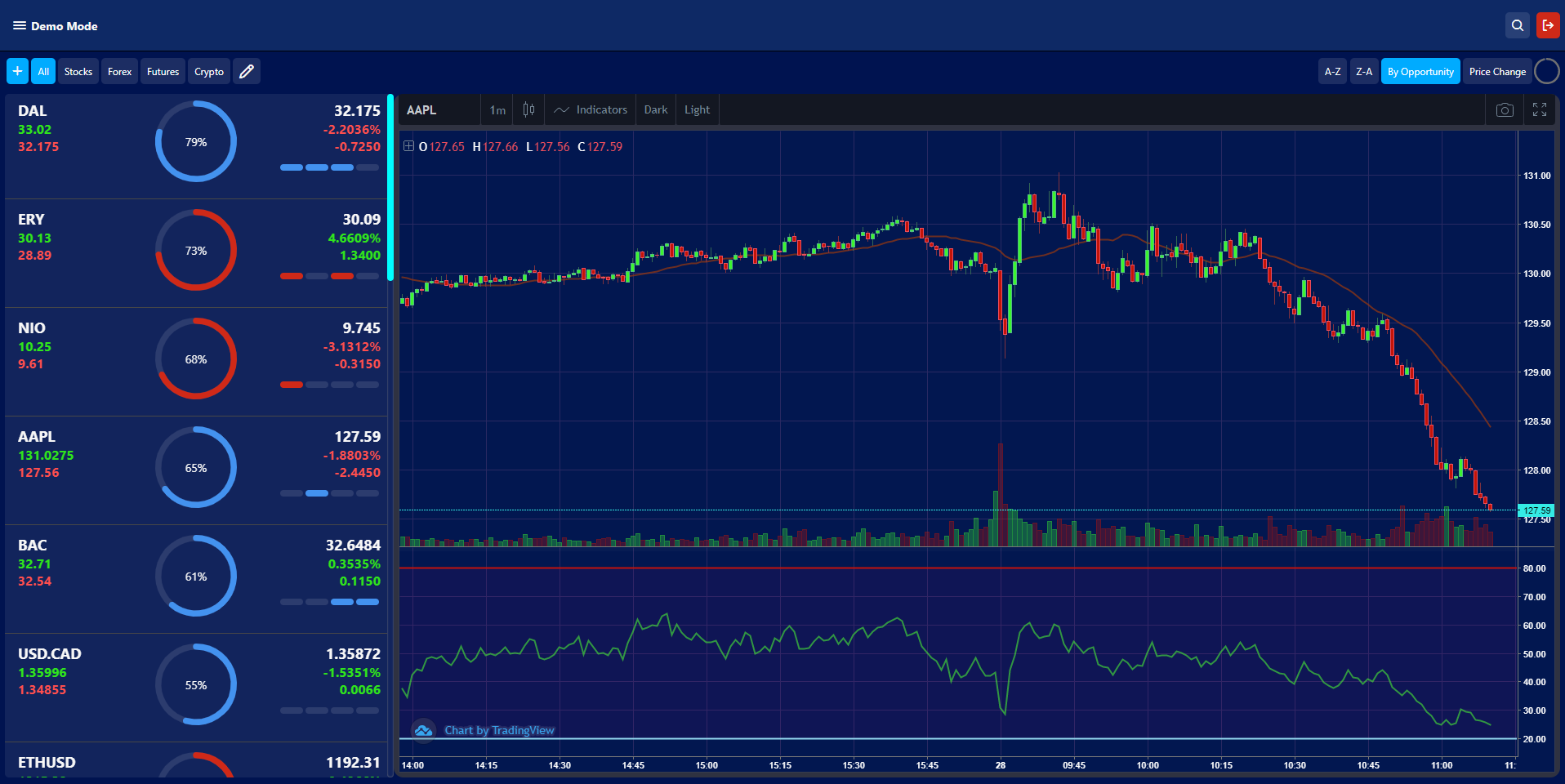Image resolution: width=1565 pixels, height=784 pixels.
Task: Open the hamburger menu next to Demo Mode
Action: [x=20, y=26]
